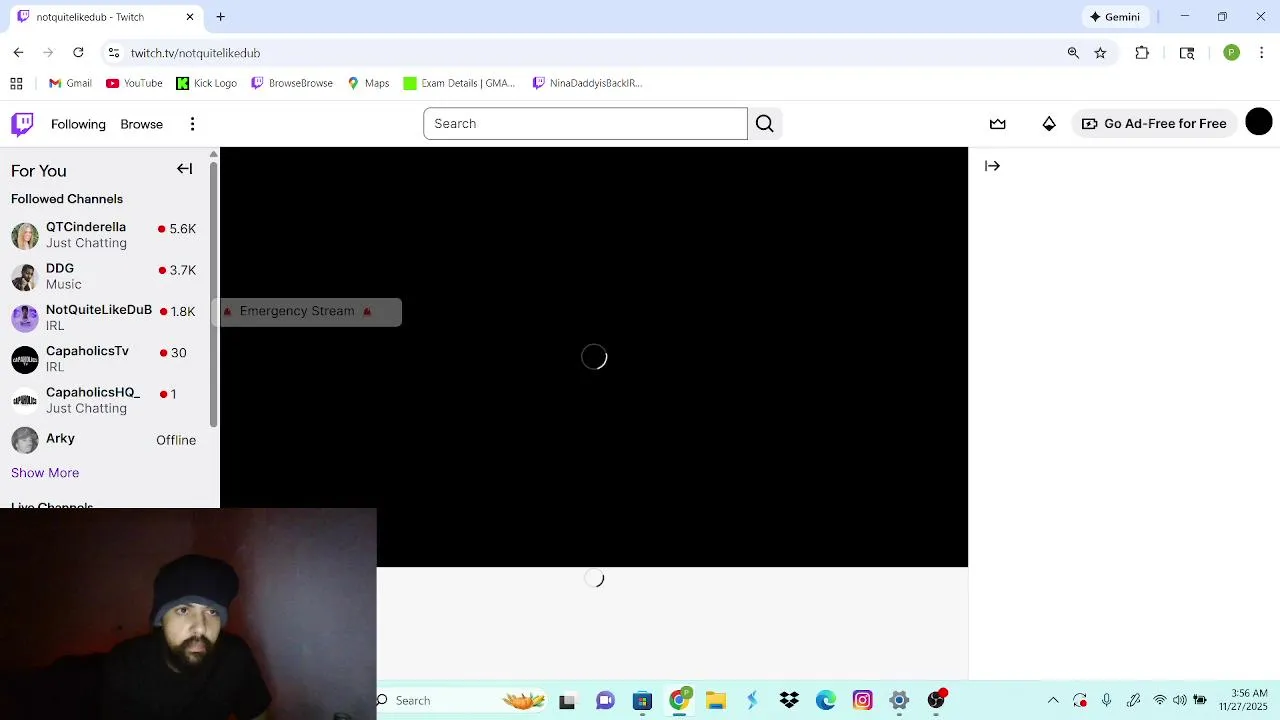Bookmark this page with the star icon
The height and width of the screenshot is (720, 1280).
point(1100,53)
